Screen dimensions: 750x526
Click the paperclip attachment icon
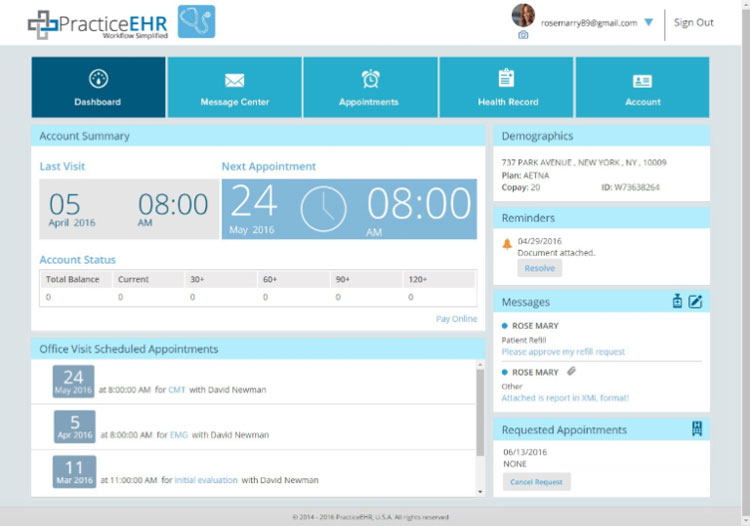(x=571, y=371)
